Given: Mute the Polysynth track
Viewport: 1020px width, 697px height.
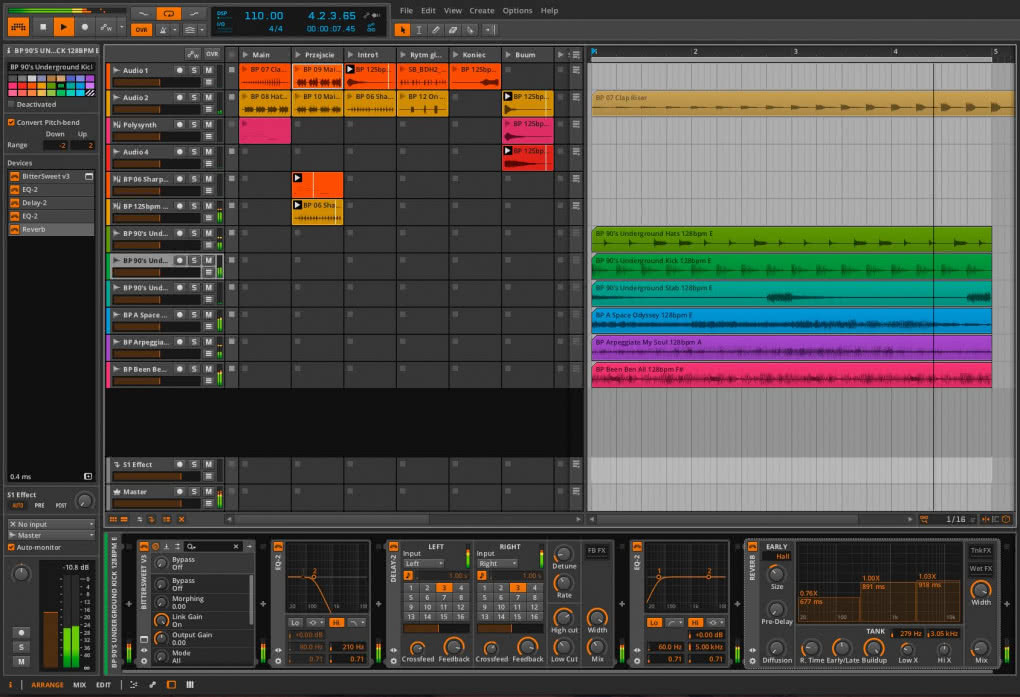Looking at the screenshot, I should (209, 124).
